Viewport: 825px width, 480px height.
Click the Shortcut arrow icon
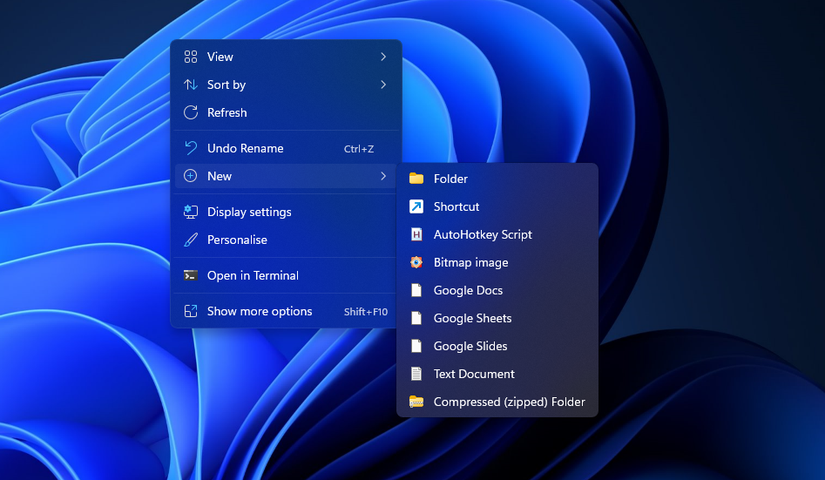[416, 206]
